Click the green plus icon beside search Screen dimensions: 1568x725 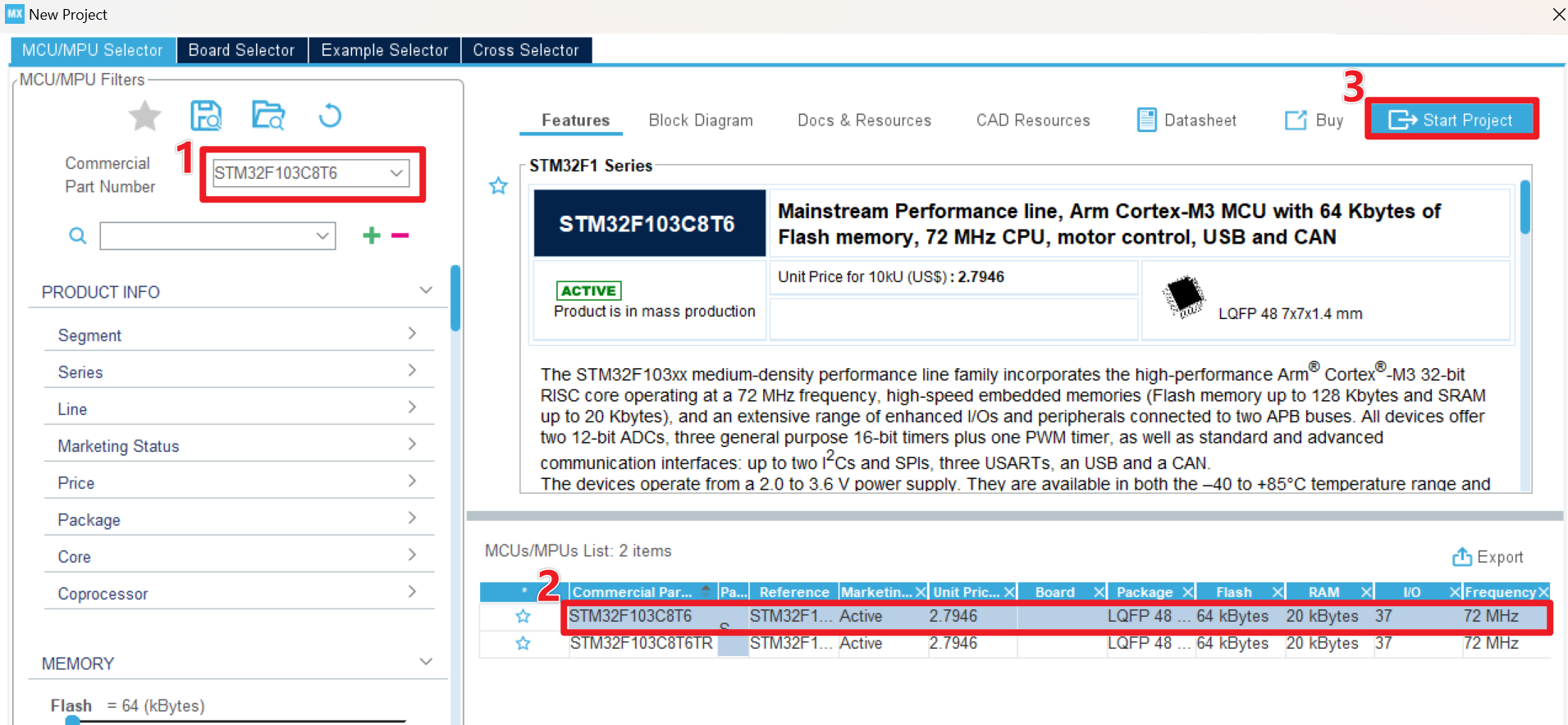[372, 235]
